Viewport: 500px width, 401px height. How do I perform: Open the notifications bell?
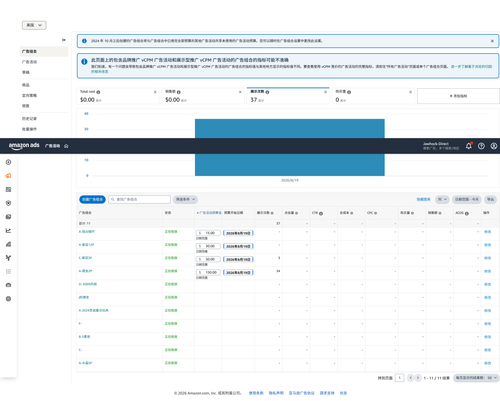pos(469,146)
